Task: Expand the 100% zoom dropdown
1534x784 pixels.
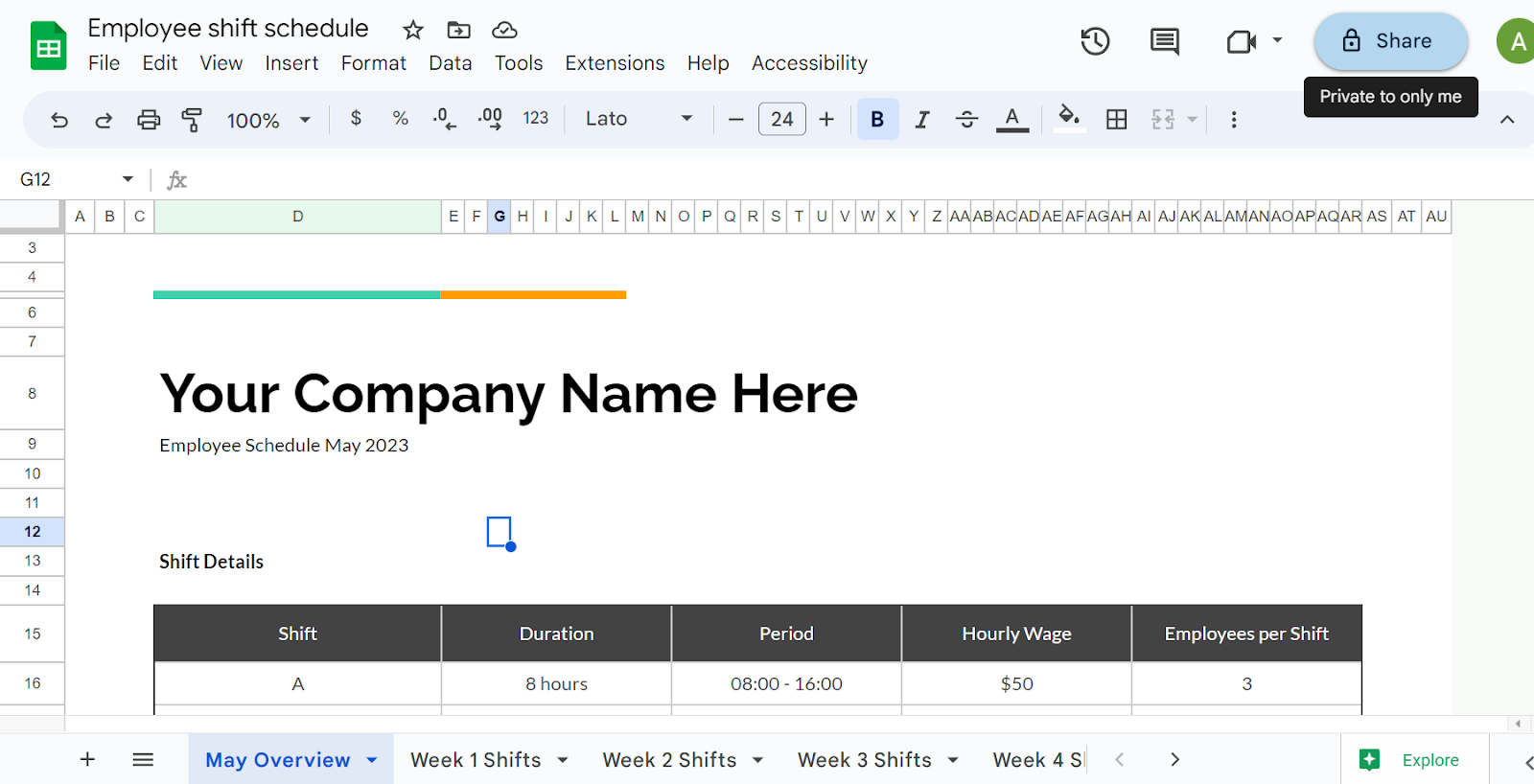Action: click(305, 120)
